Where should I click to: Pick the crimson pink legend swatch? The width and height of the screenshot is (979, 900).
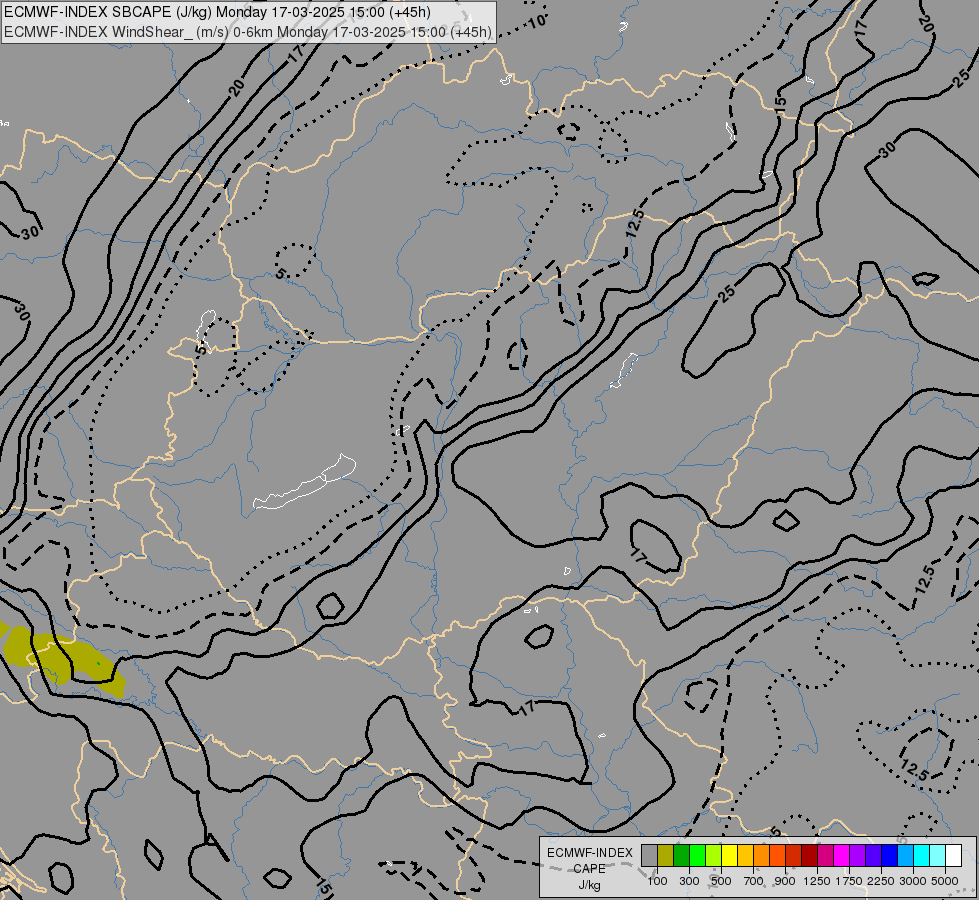825,856
